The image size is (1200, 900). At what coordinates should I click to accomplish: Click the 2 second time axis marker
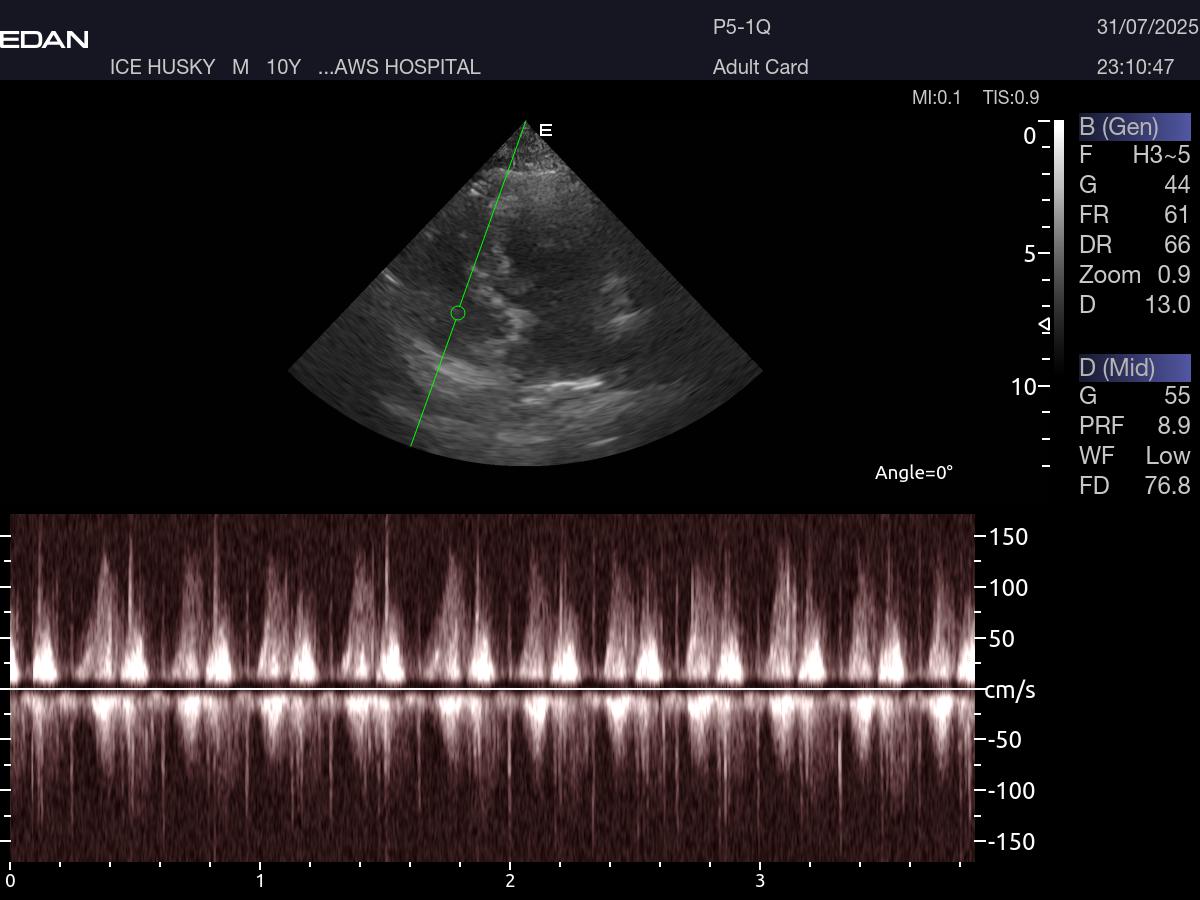coord(510,881)
